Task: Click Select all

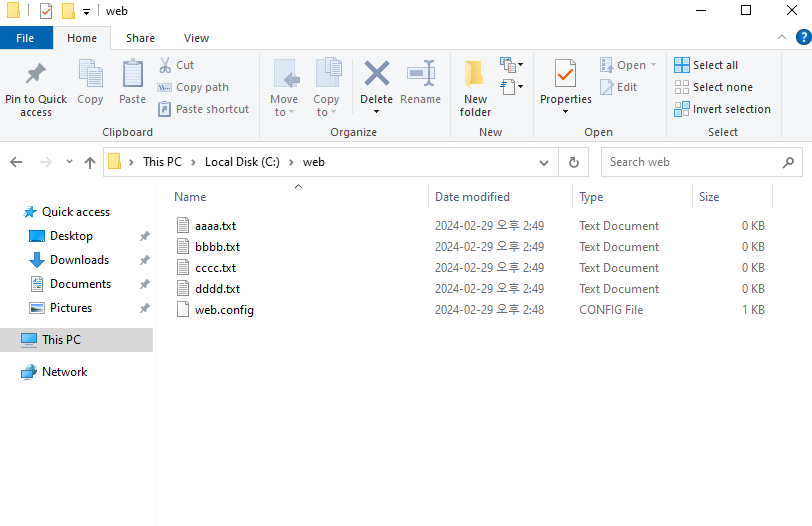Action: (x=706, y=65)
